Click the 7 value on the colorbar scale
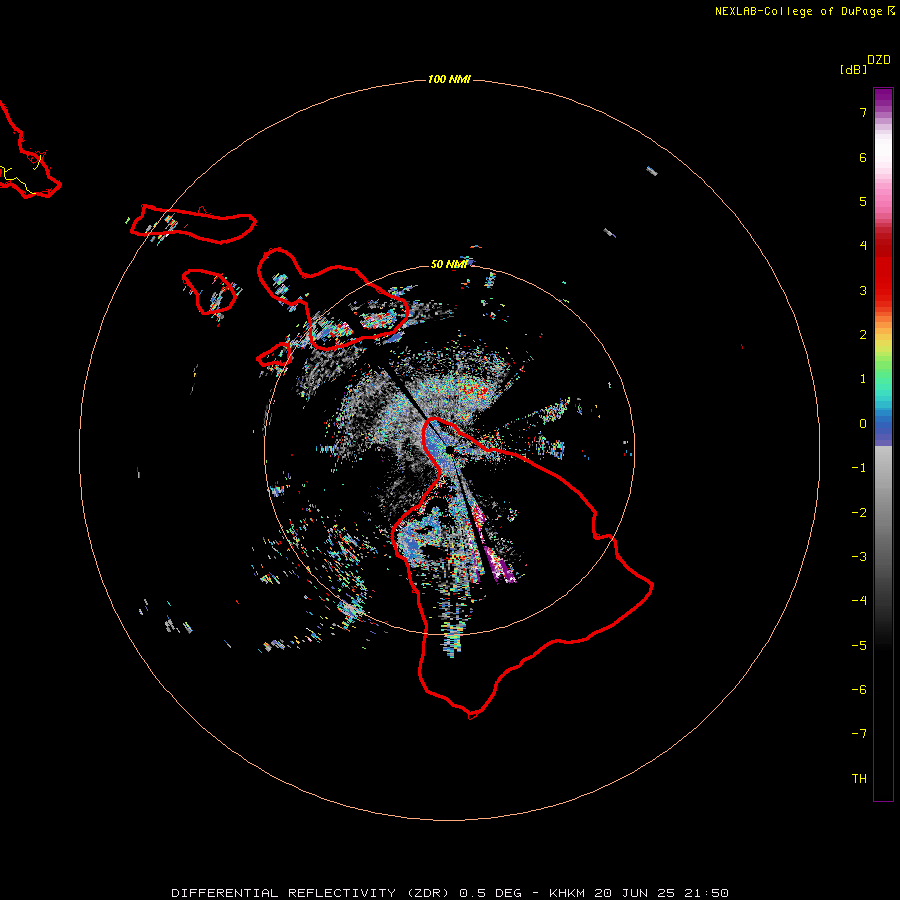Screen dimensions: 900x900 click(x=863, y=112)
